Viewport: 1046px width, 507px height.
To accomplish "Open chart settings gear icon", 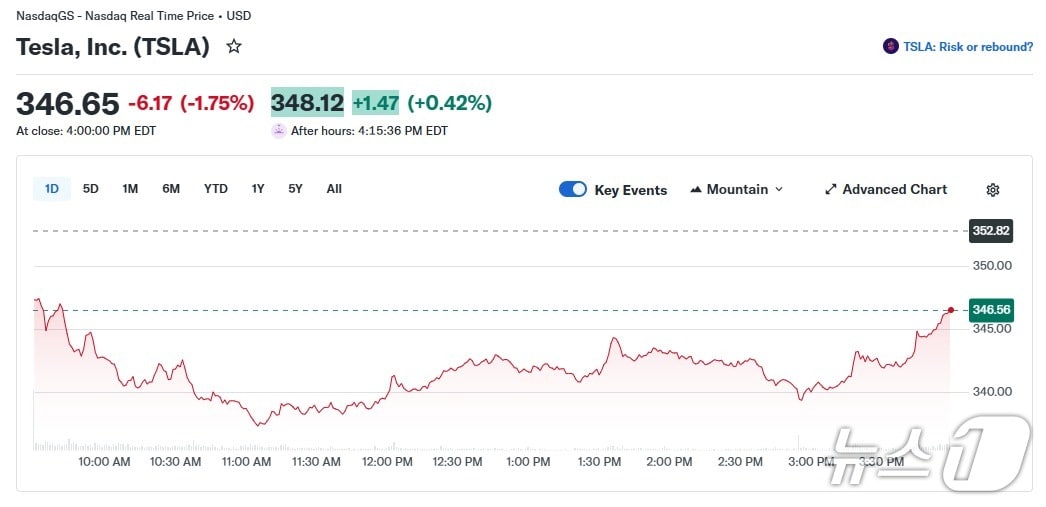I will 992,189.
